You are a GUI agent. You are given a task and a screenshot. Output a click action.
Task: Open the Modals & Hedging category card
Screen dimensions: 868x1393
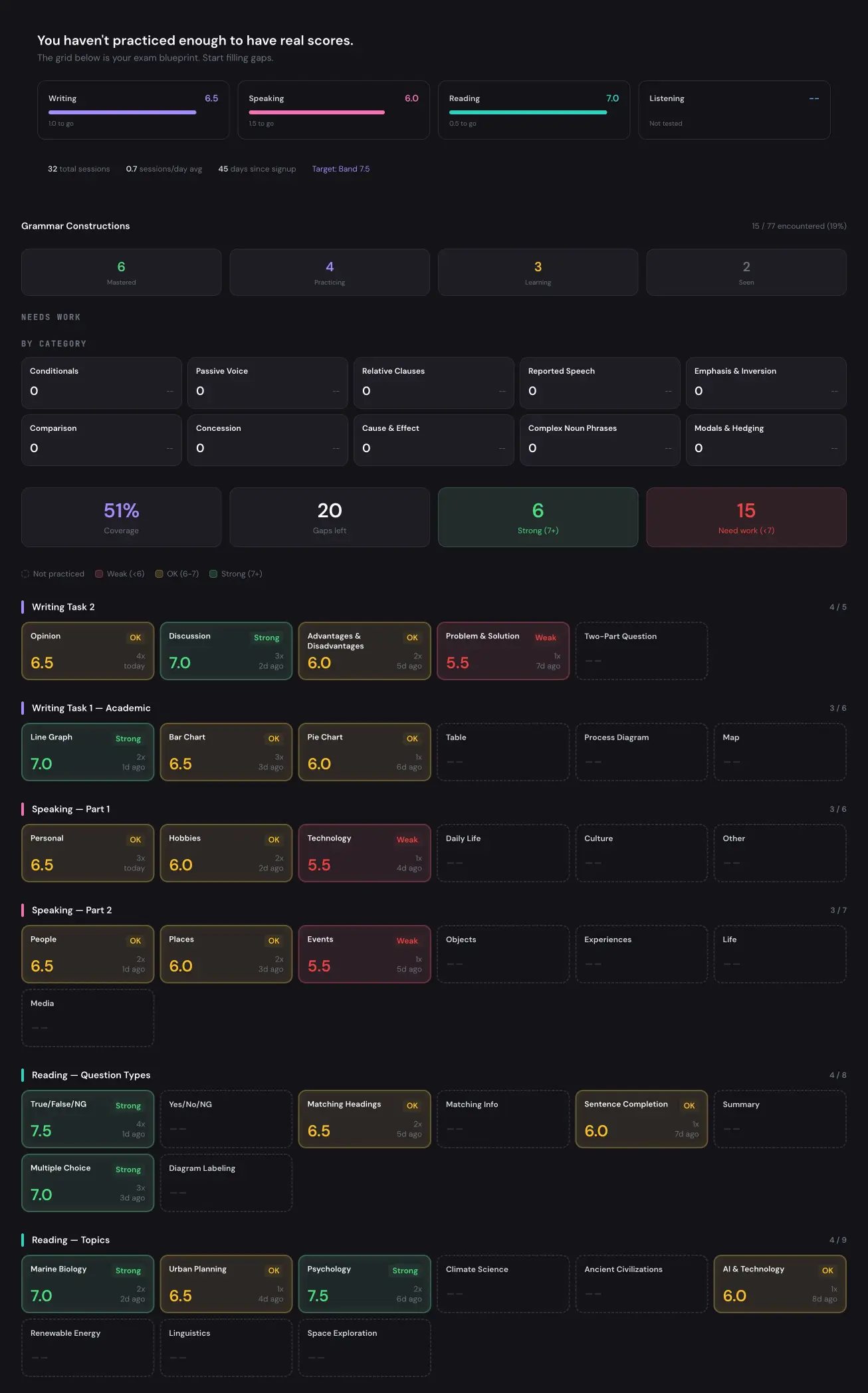point(766,440)
